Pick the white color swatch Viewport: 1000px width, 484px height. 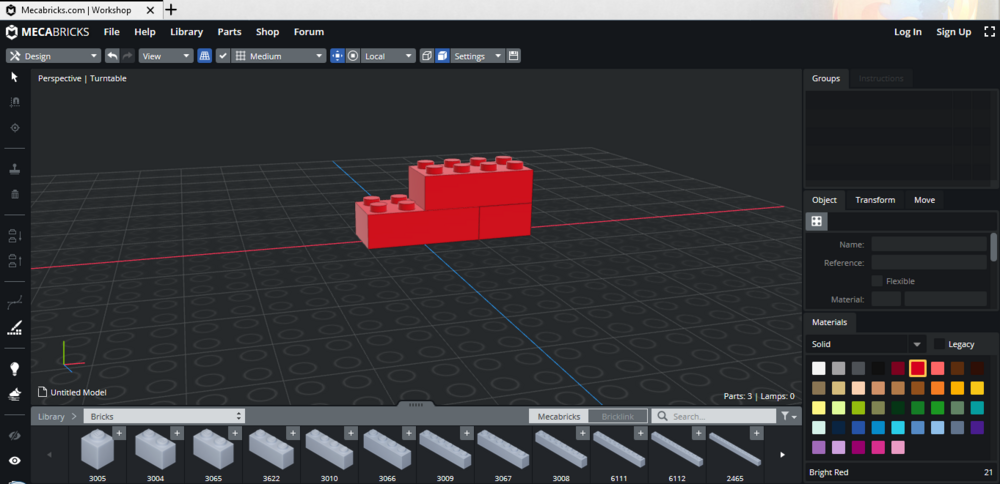pos(819,368)
